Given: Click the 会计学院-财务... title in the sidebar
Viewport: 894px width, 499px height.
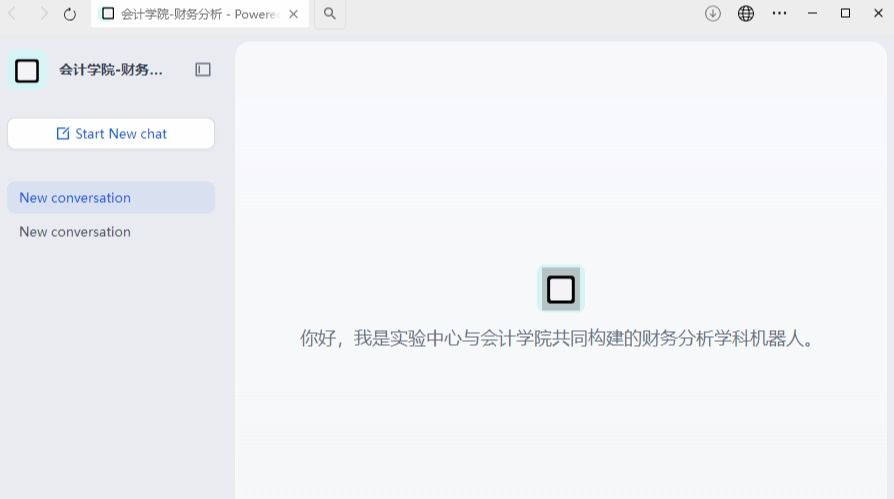Looking at the screenshot, I should [x=110, y=70].
